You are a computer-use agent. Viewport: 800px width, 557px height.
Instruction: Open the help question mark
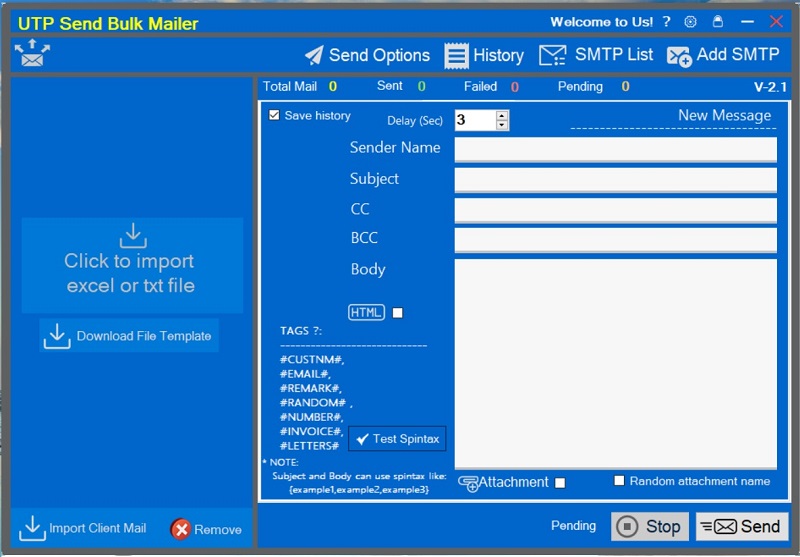pyautogui.click(x=666, y=22)
